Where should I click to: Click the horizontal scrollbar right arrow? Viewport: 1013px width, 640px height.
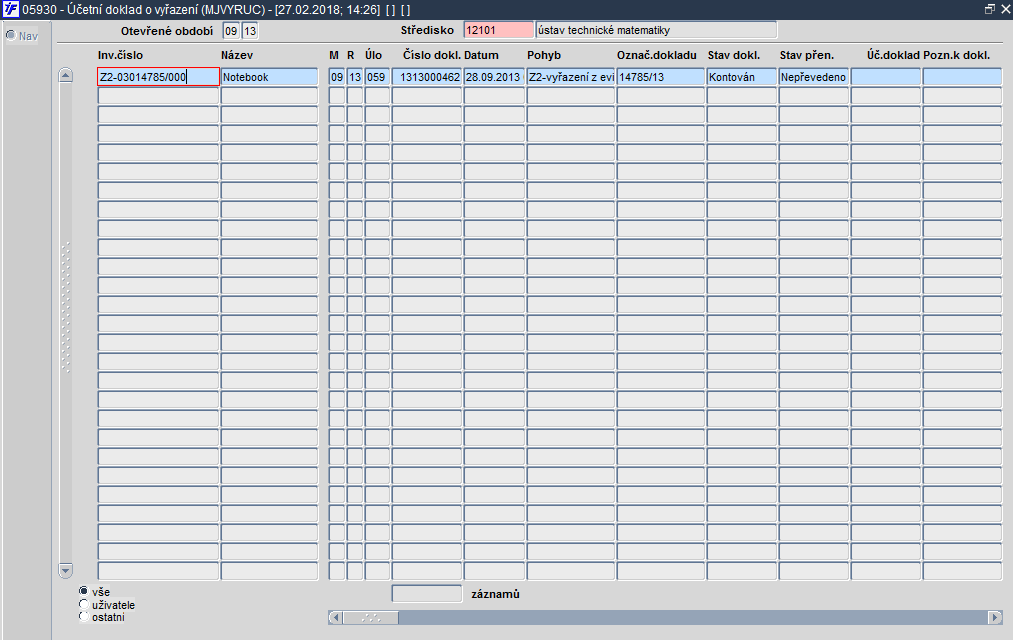(x=996, y=617)
